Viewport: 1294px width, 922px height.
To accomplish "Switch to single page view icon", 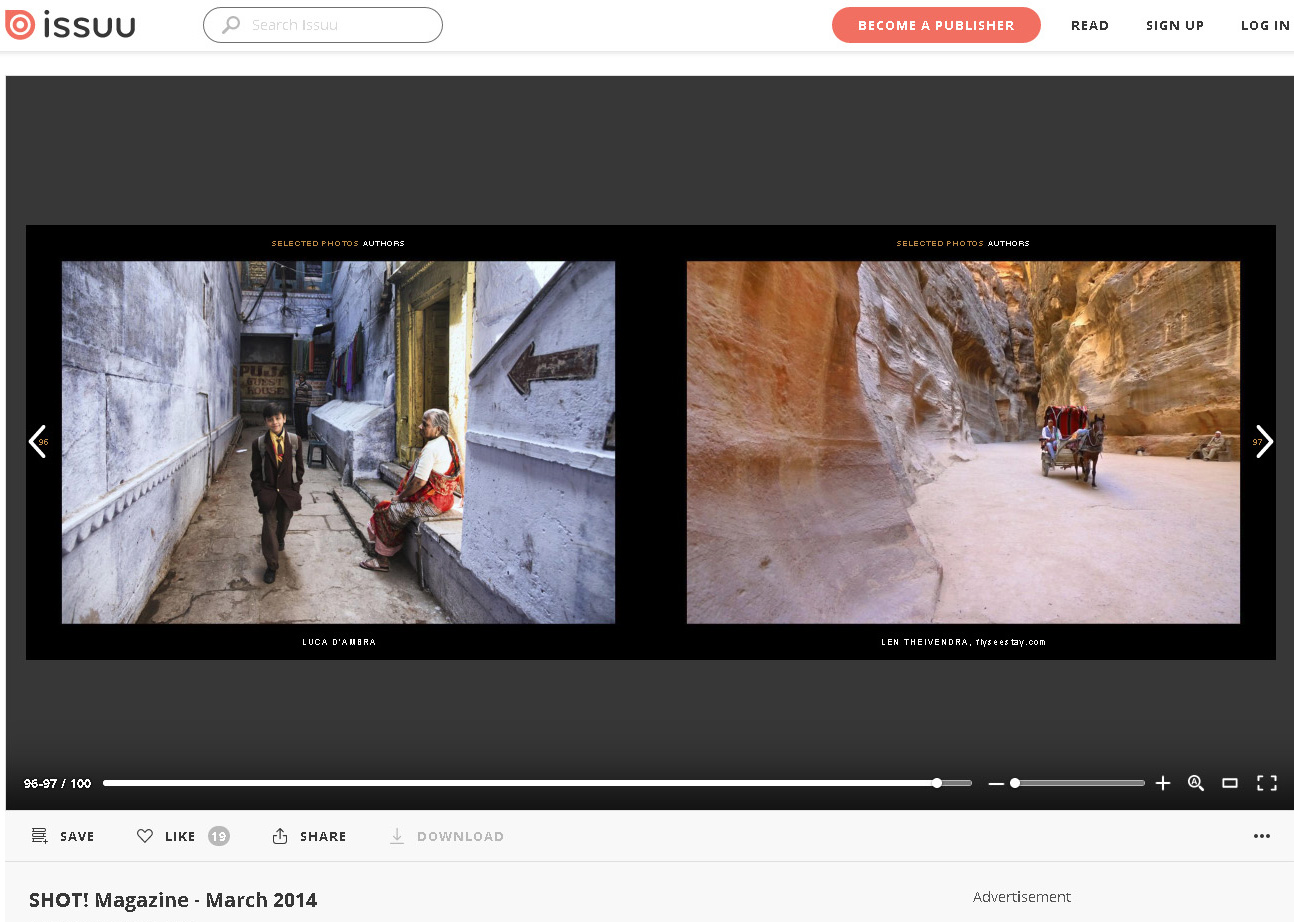I will [1230, 784].
